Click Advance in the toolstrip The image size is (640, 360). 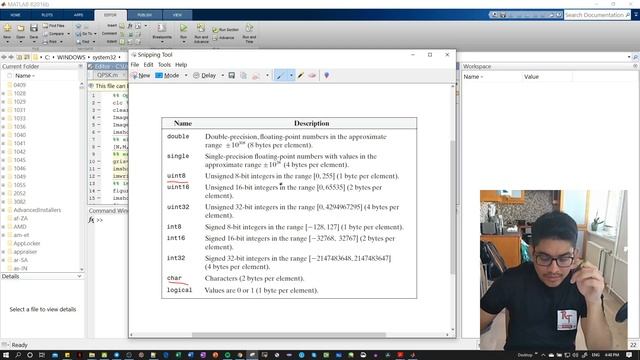pos(223,38)
